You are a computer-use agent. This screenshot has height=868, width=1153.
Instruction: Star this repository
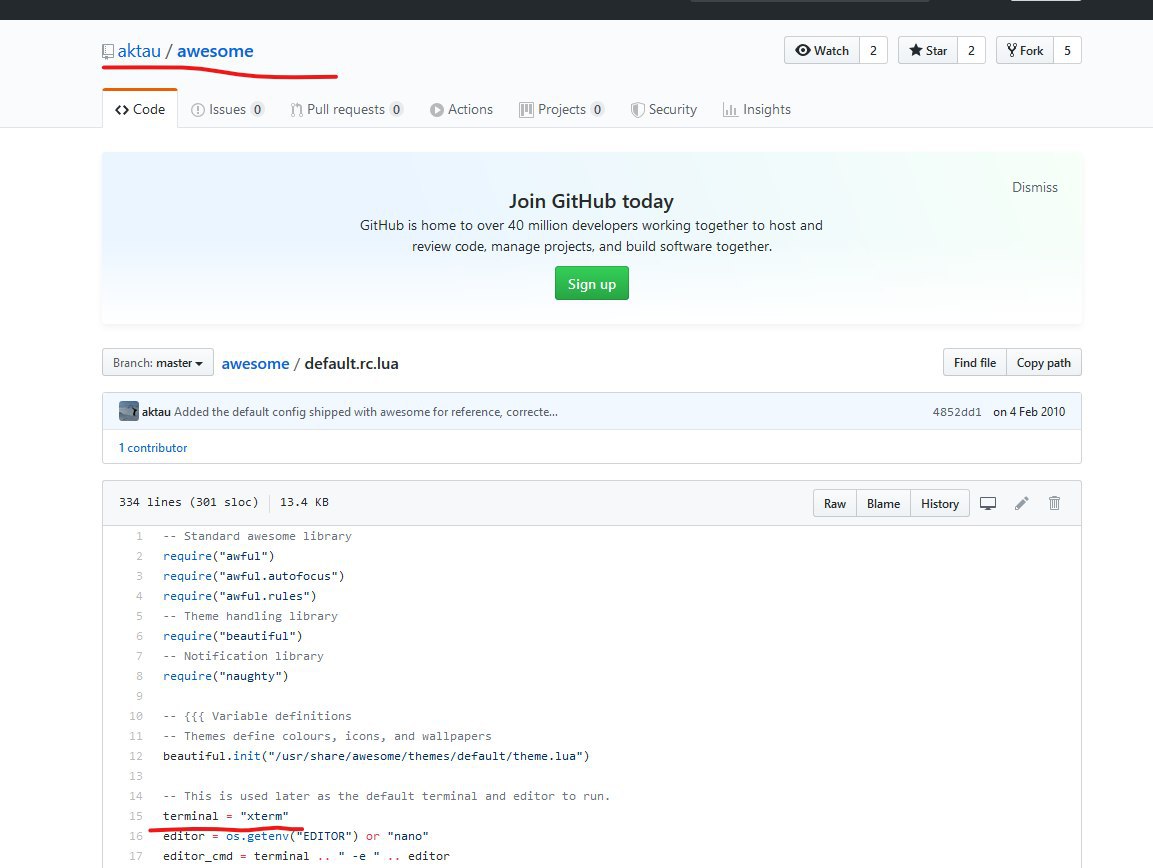point(928,50)
